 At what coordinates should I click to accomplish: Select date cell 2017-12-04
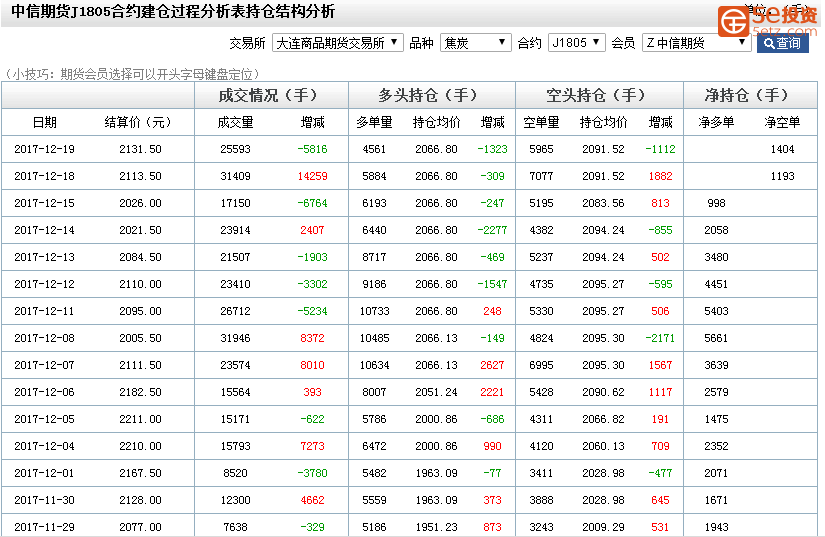tap(44, 446)
